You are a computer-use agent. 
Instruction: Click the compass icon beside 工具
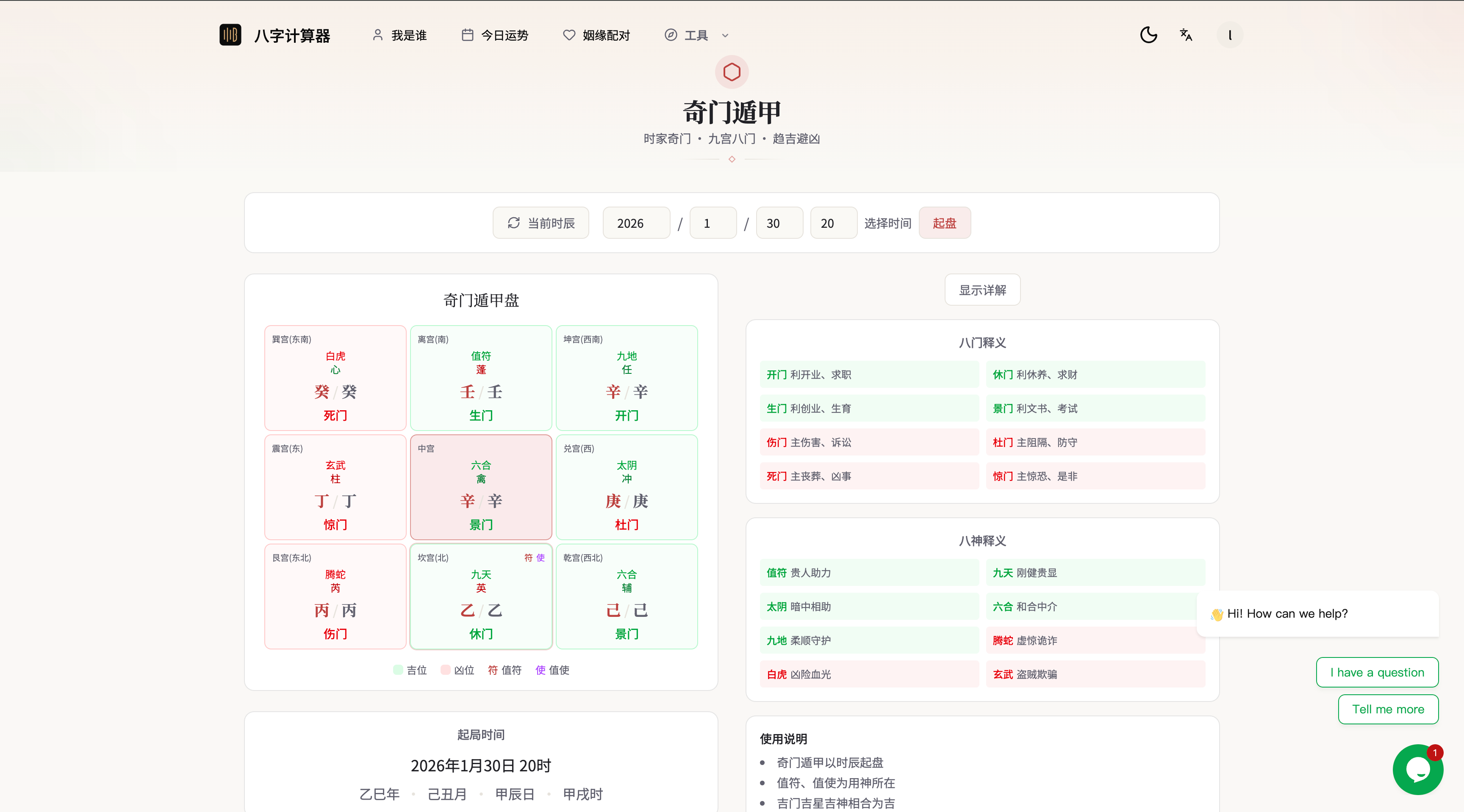point(671,35)
